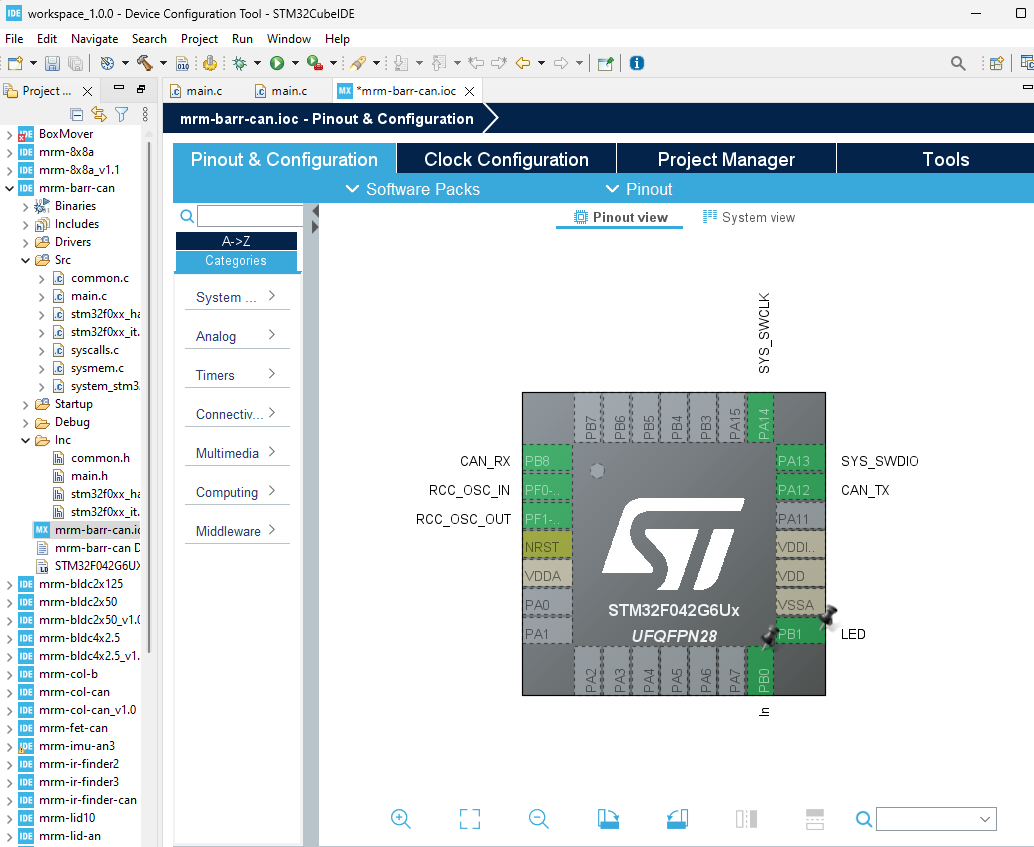
Task: Click the fit-to-view frame icon
Action: coord(470,819)
